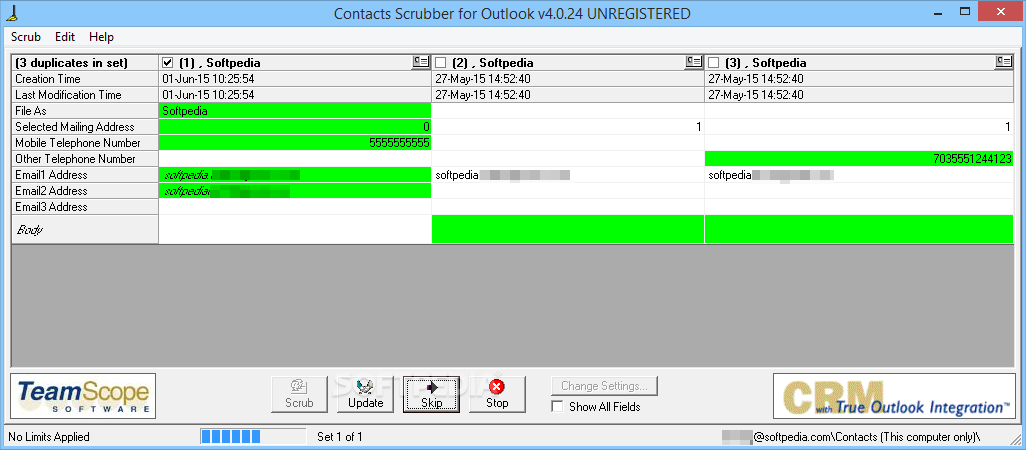Click the 'Email1 Address' row label
Screen dimensions: 1026x450
tap(85, 175)
